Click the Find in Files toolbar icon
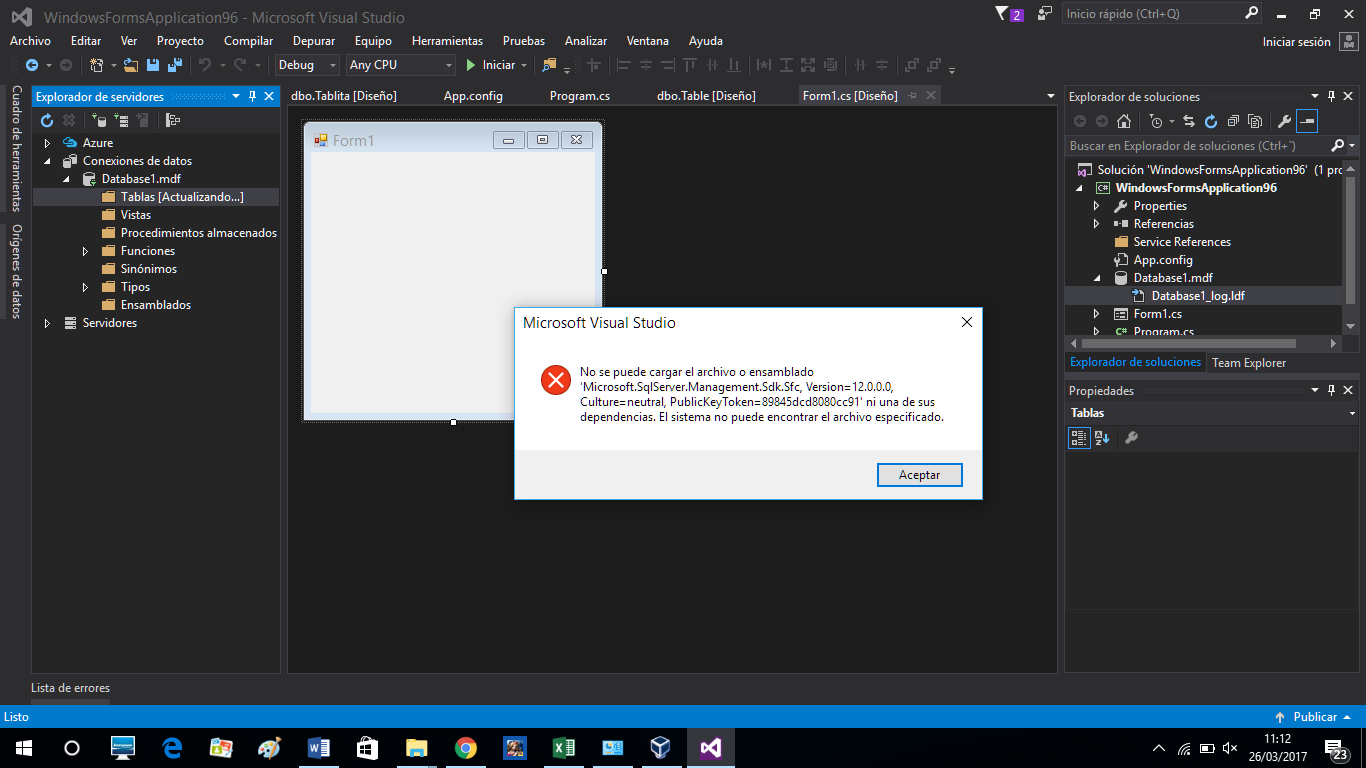Image resolution: width=1366 pixels, height=768 pixels. pyautogui.click(x=549, y=65)
